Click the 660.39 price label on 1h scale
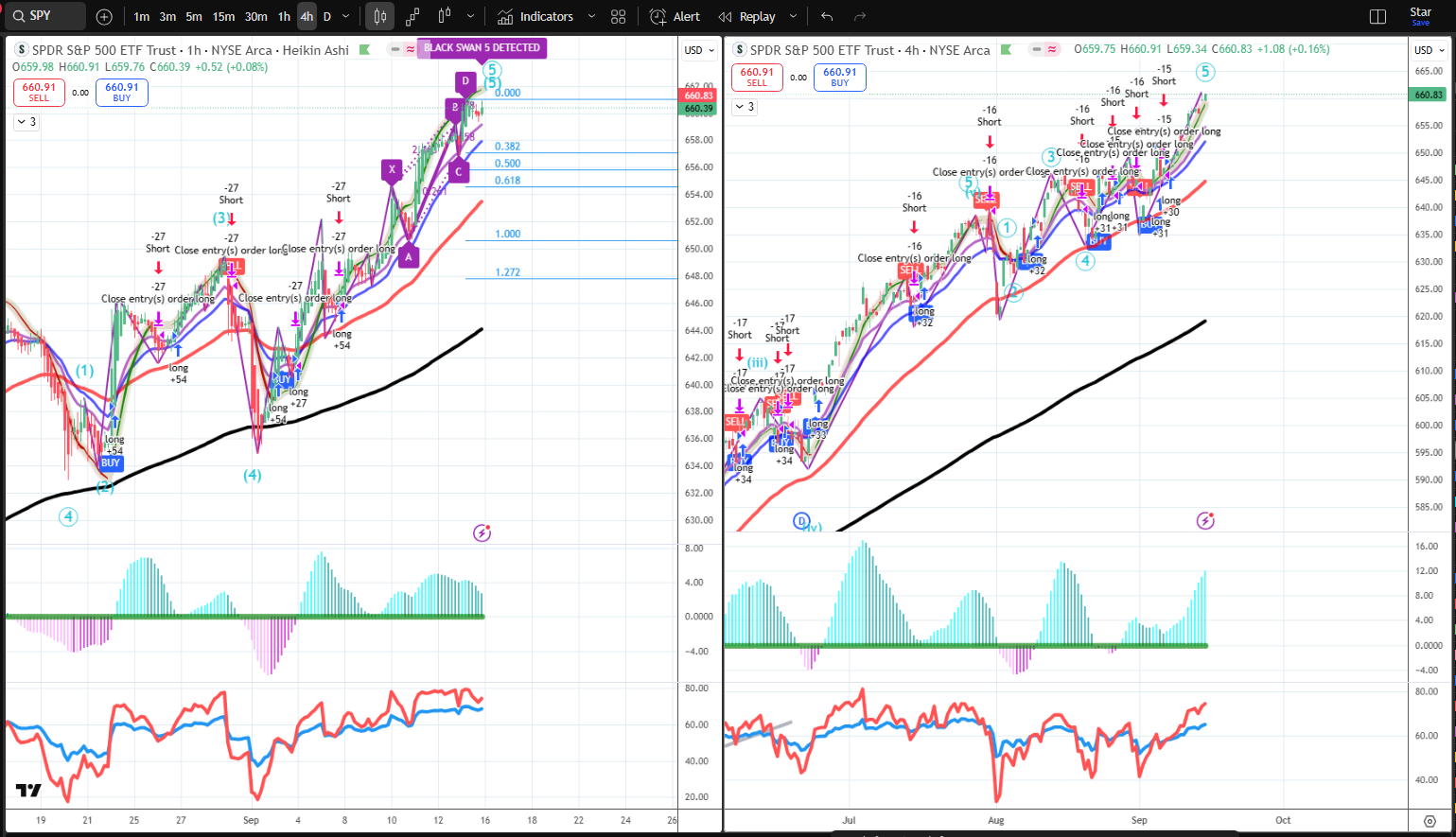Image resolution: width=1456 pixels, height=837 pixels. [x=698, y=109]
